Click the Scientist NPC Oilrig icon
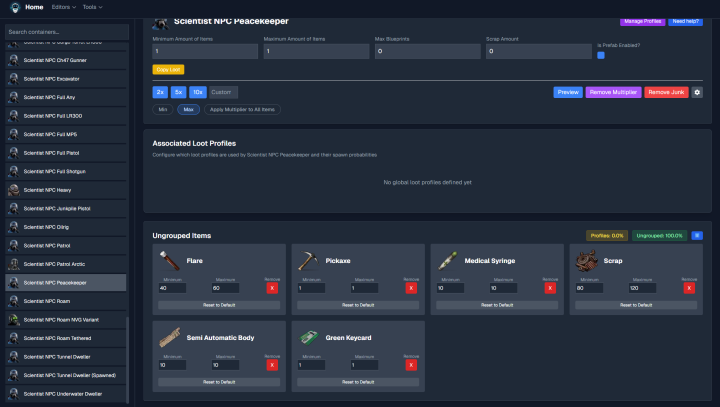The height and width of the screenshot is (407, 720). tap(14, 227)
